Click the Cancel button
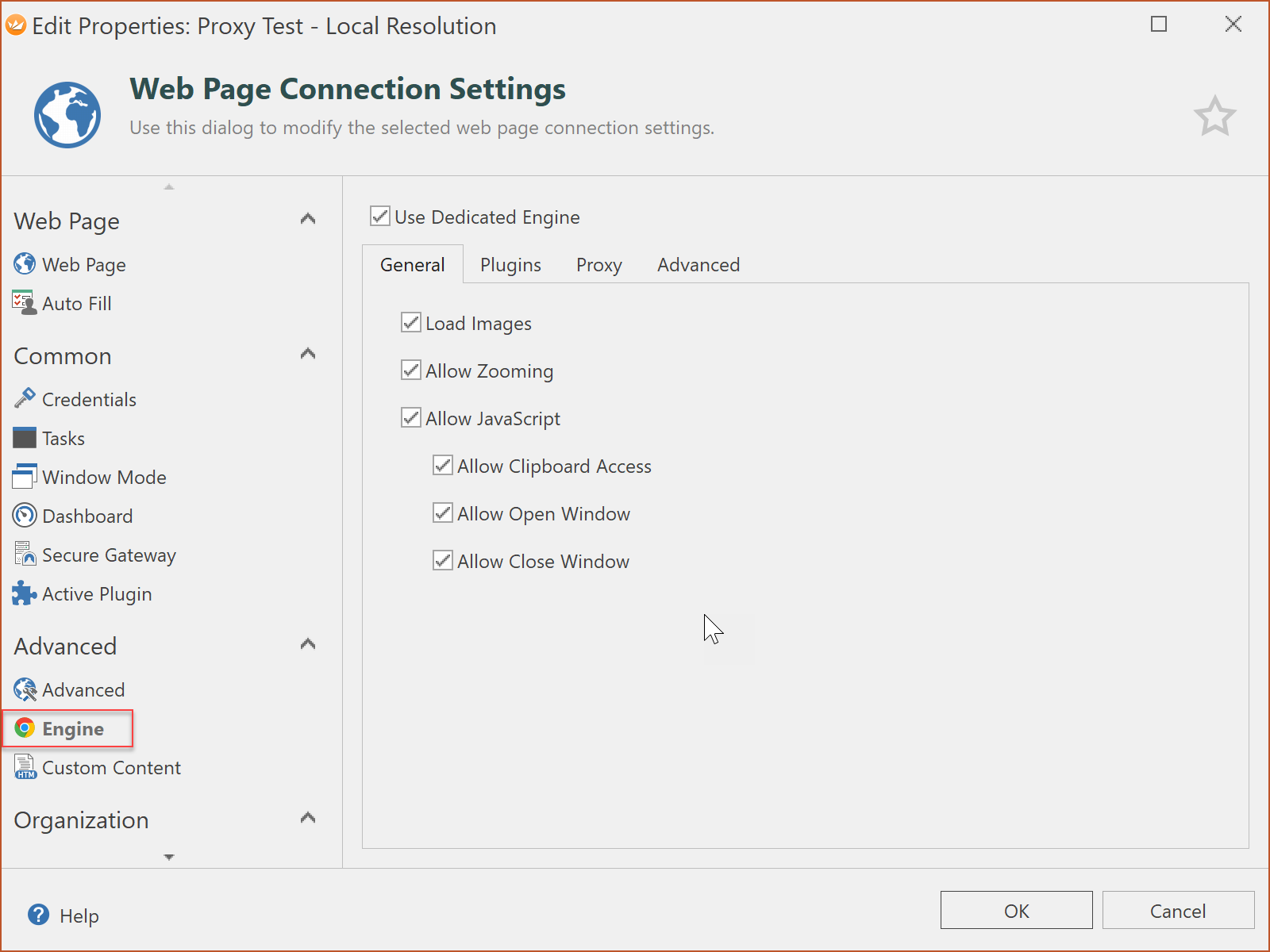This screenshot has height=952, width=1270. click(x=1177, y=911)
